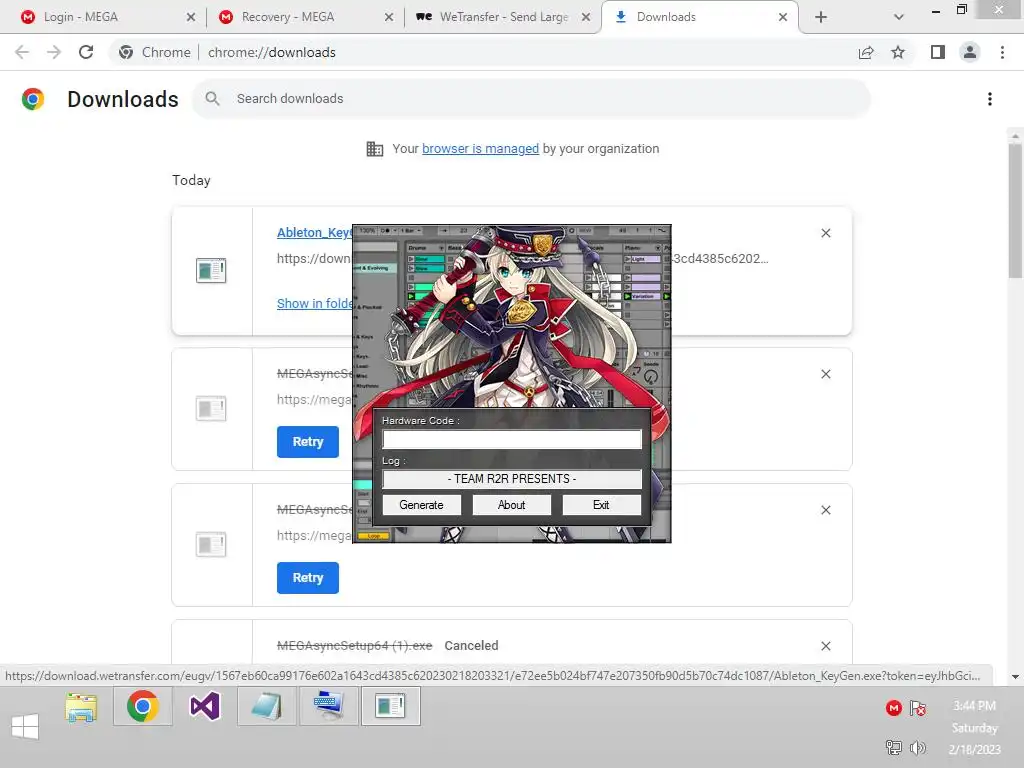Click the Generate button in the keygen
This screenshot has width=1024, height=768.
point(421,505)
